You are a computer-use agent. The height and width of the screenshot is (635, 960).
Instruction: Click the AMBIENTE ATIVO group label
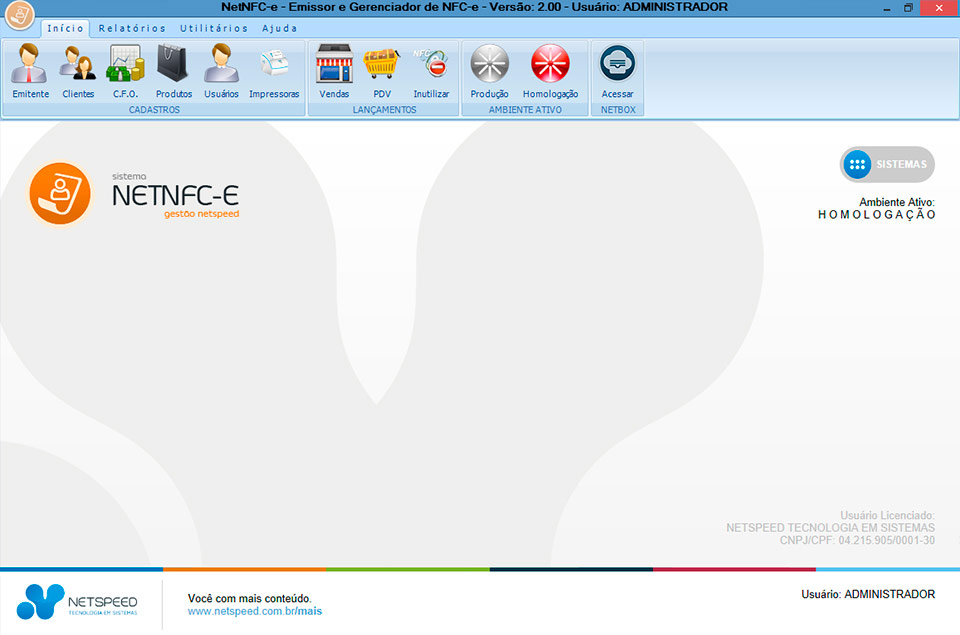tap(525, 110)
